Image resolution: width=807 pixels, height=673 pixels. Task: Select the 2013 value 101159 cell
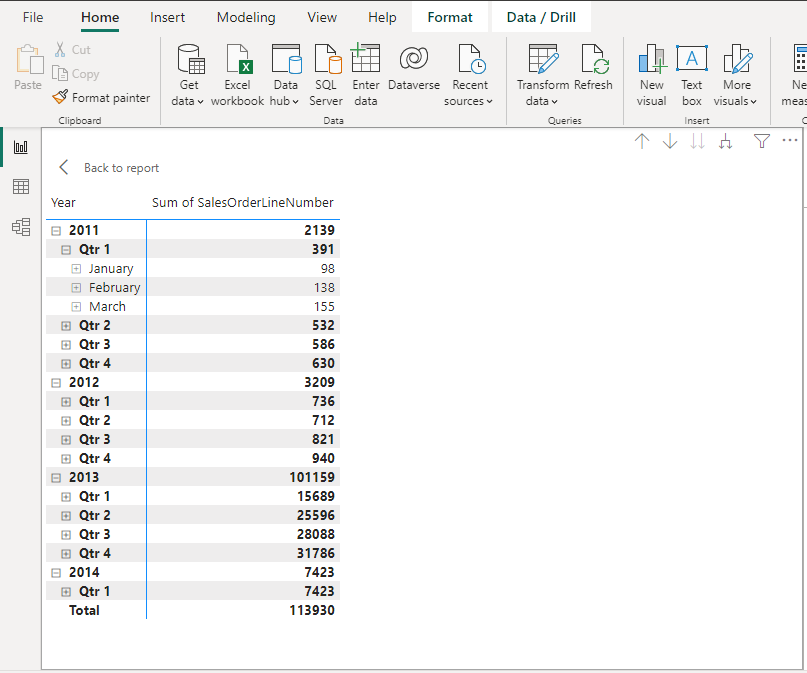click(312, 477)
